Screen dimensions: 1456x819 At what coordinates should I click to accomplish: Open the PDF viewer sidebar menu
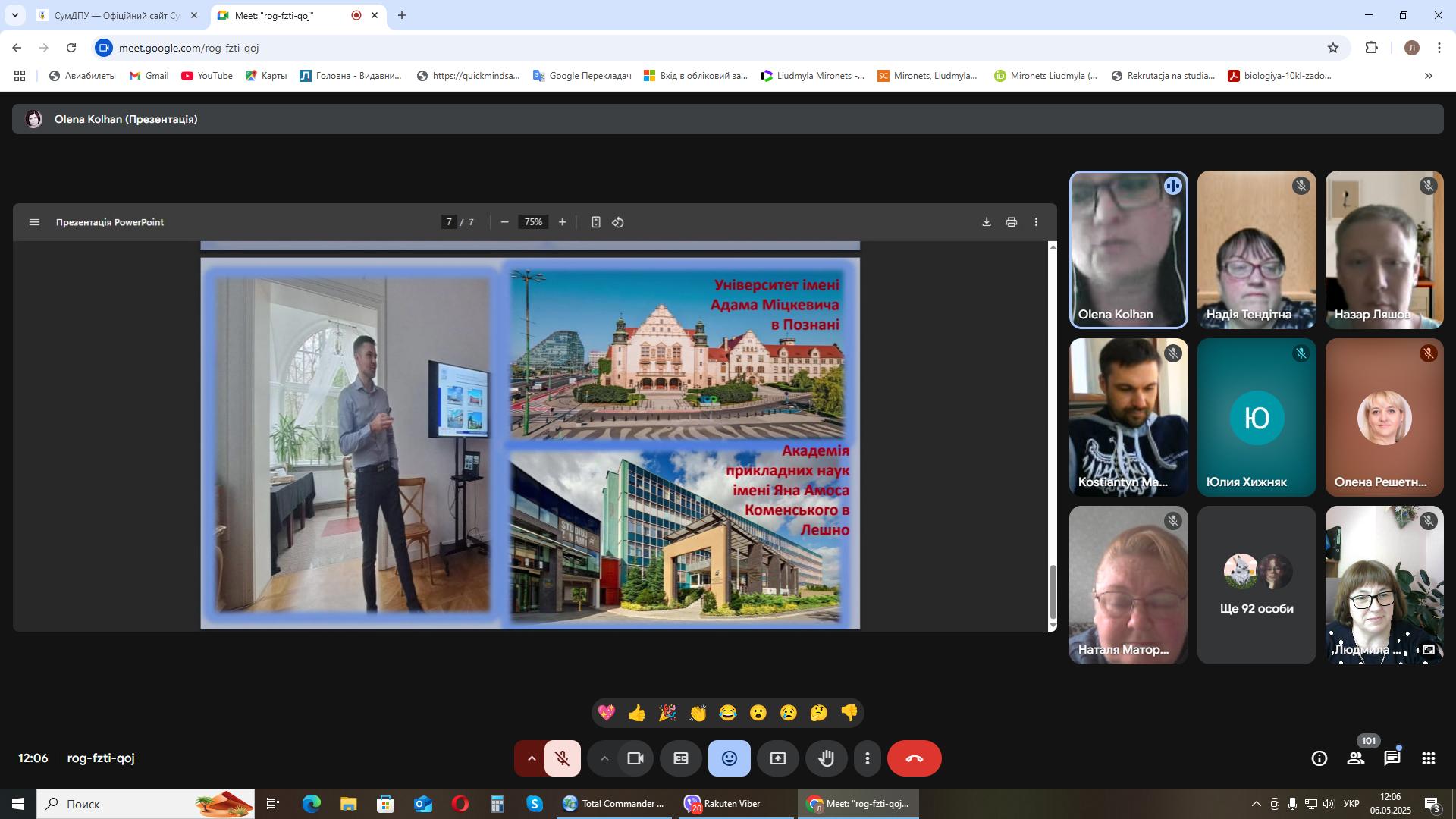pos(34,222)
